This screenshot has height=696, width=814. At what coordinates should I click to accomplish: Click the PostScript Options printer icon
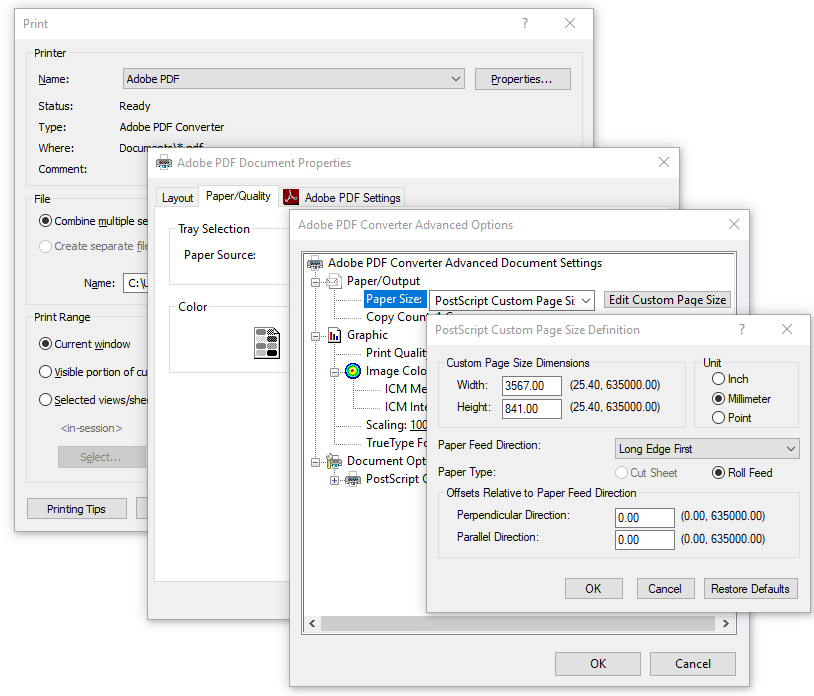(x=353, y=479)
